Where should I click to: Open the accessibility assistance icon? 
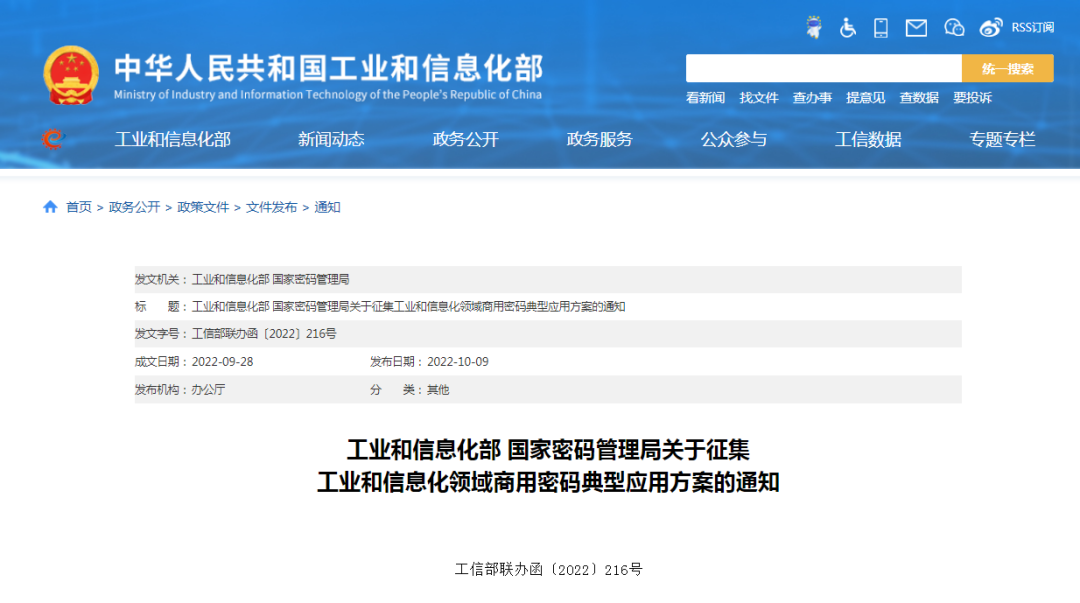[847, 28]
